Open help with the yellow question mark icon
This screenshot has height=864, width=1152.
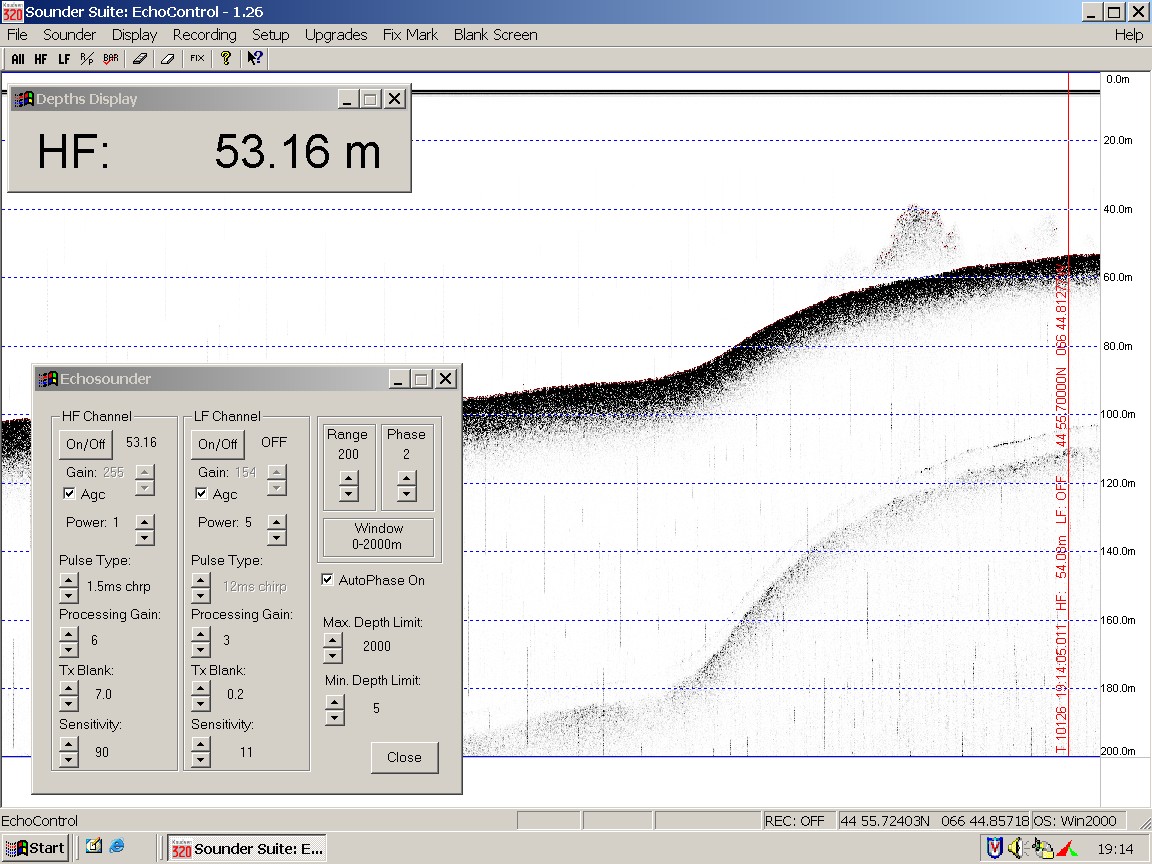point(226,59)
